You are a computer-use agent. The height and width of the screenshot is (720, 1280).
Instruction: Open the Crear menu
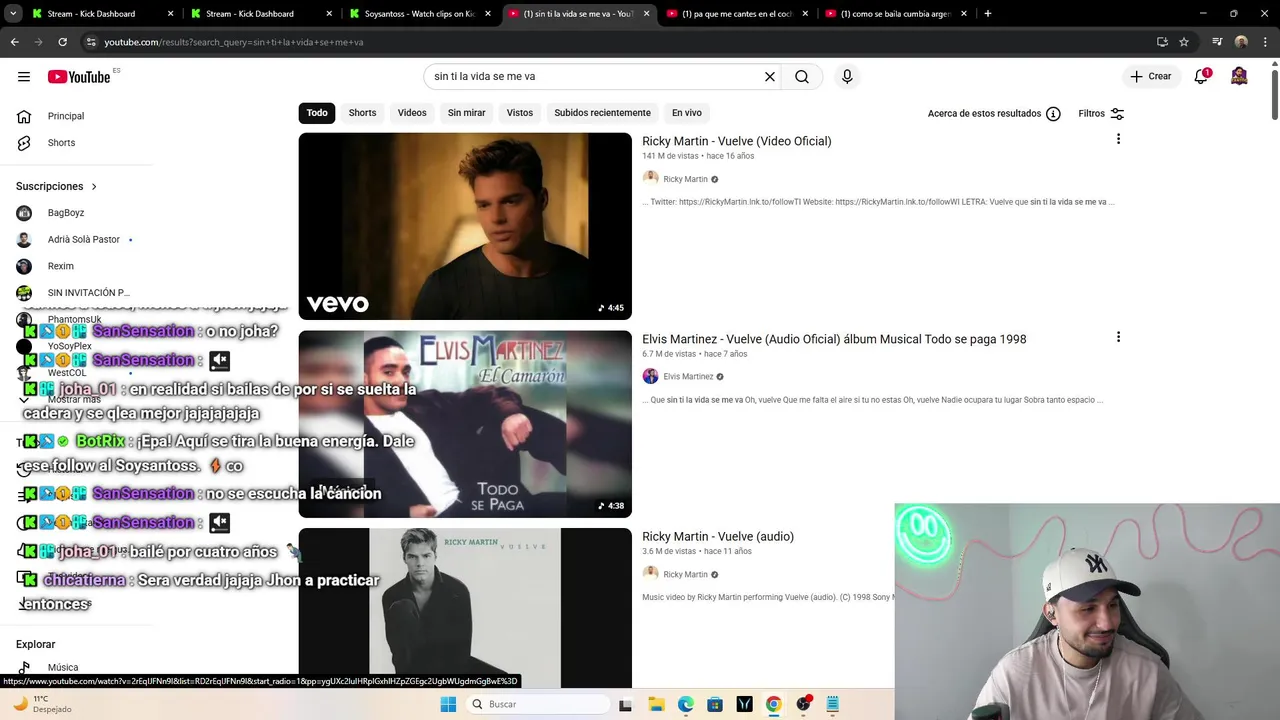coord(1150,77)
